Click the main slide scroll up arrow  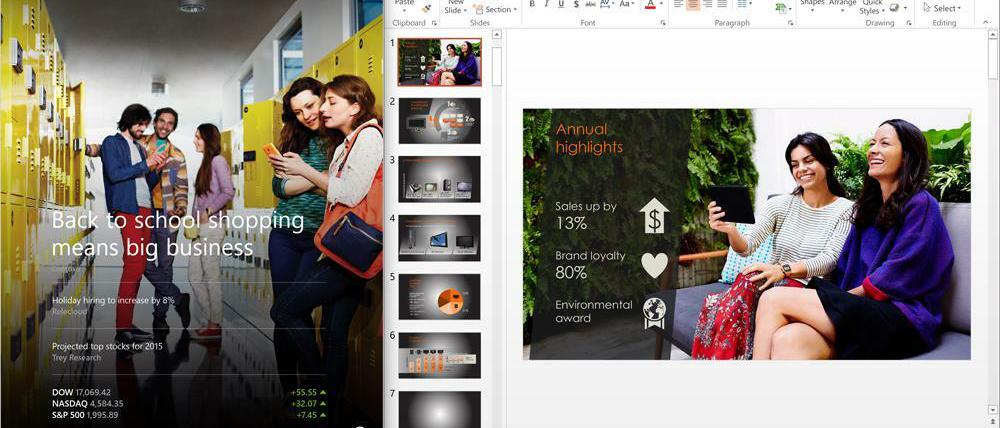(992, 36)
